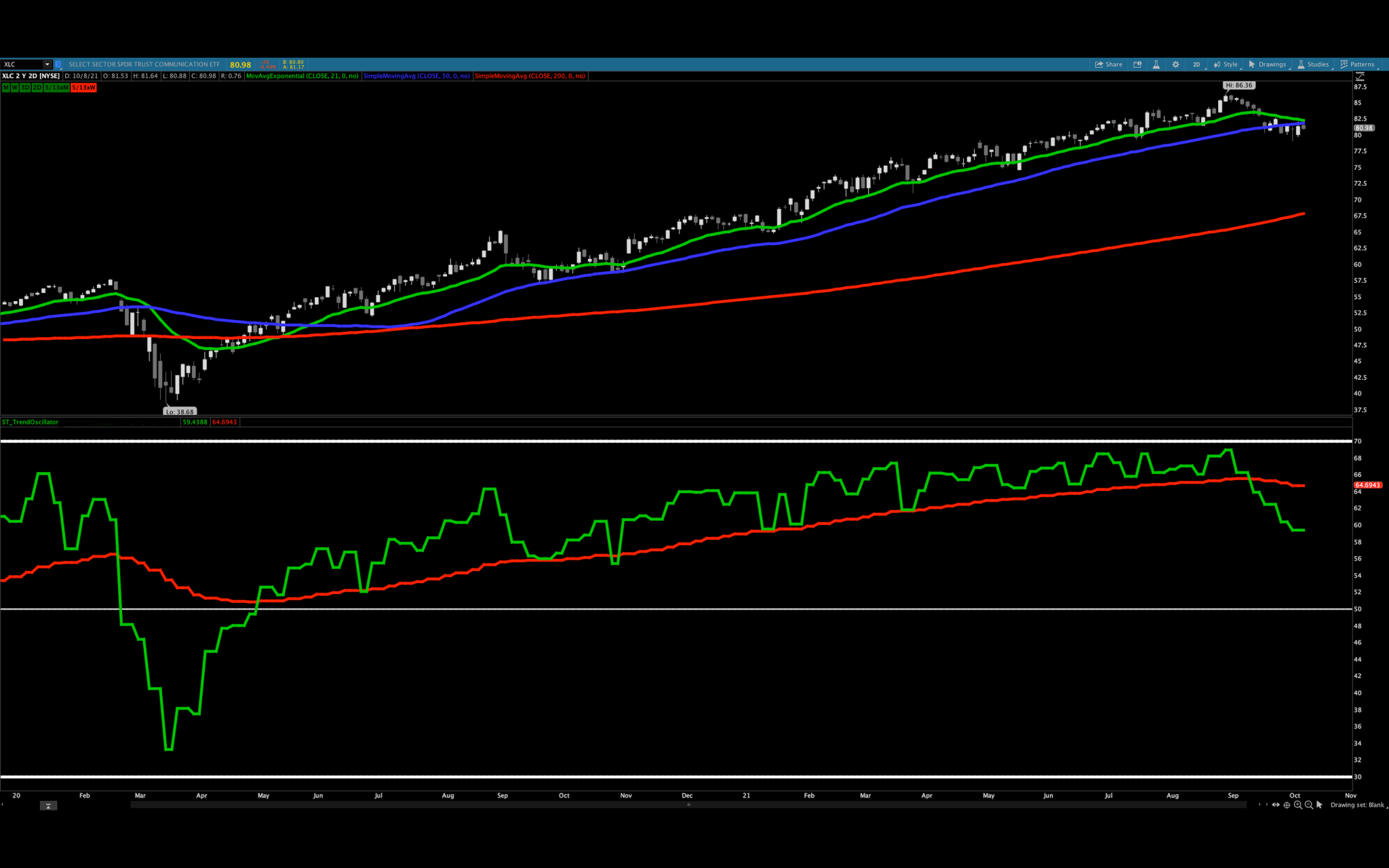Click the alert/news icon beside Share

(1137, 64)
